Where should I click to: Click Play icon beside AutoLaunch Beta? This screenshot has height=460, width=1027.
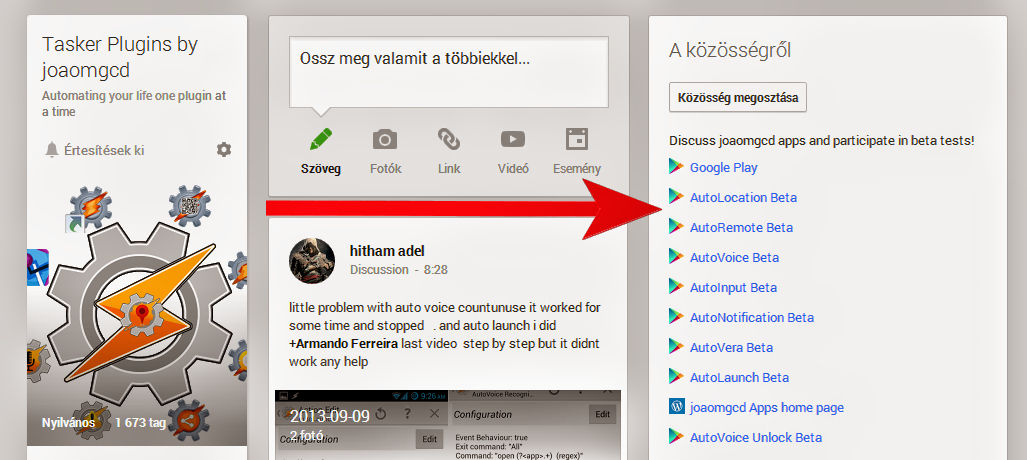click(x=676, y=376)
